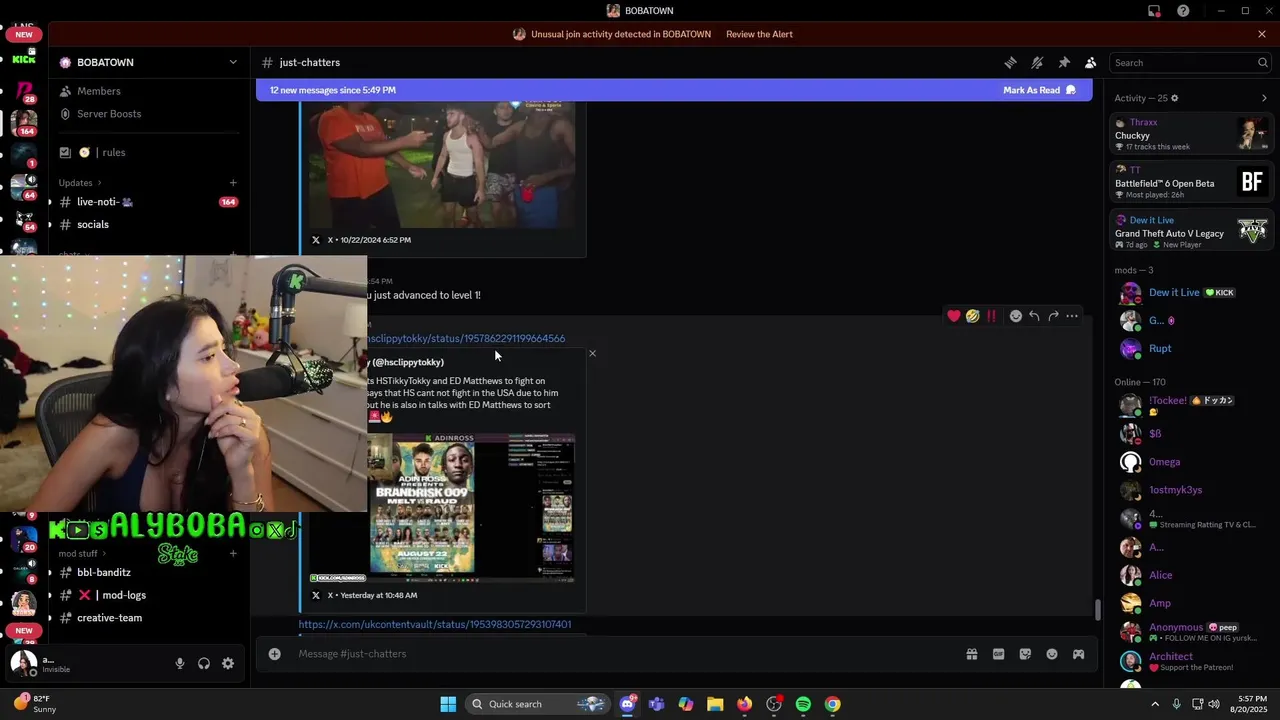Open Spotify from the taskbar
The width and height of the screenshot is (1280, 720).
[x=803, y=704]
